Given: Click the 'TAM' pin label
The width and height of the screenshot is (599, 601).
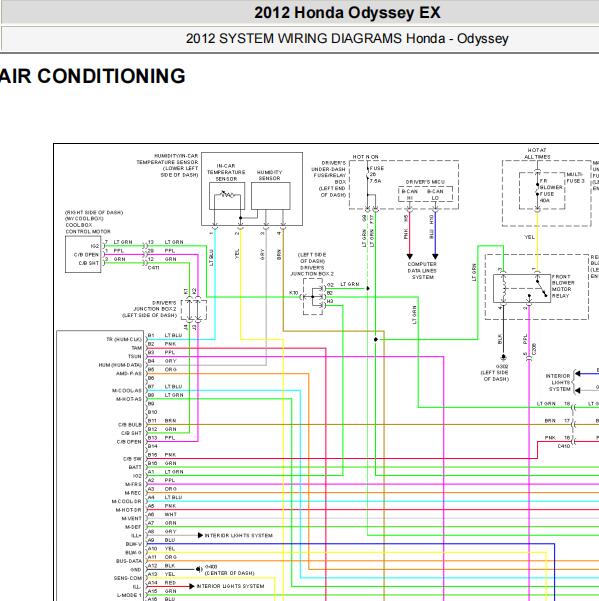Looking at the screenshot, I should tap(136, 348).
